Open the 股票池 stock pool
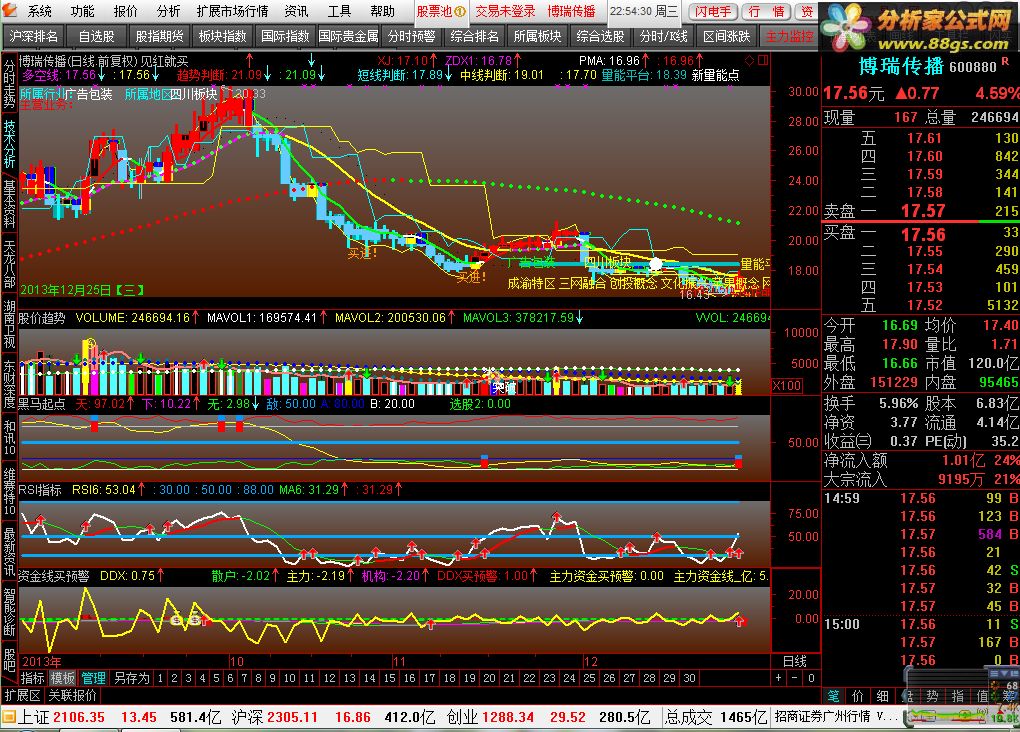The width and height of the screenshot is (1020, 732). pos(440,11)
